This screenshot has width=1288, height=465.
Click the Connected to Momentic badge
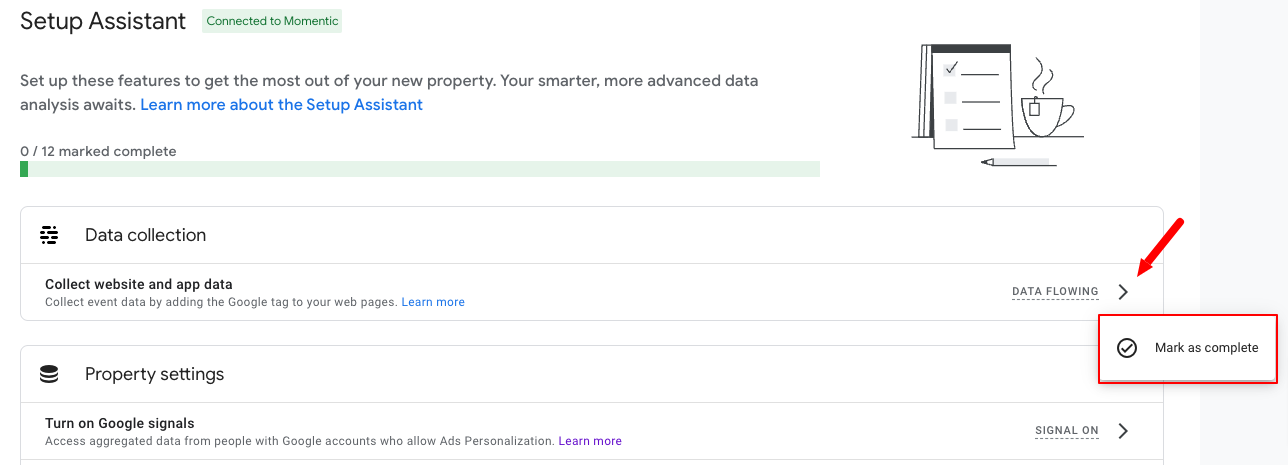point(272,21)
